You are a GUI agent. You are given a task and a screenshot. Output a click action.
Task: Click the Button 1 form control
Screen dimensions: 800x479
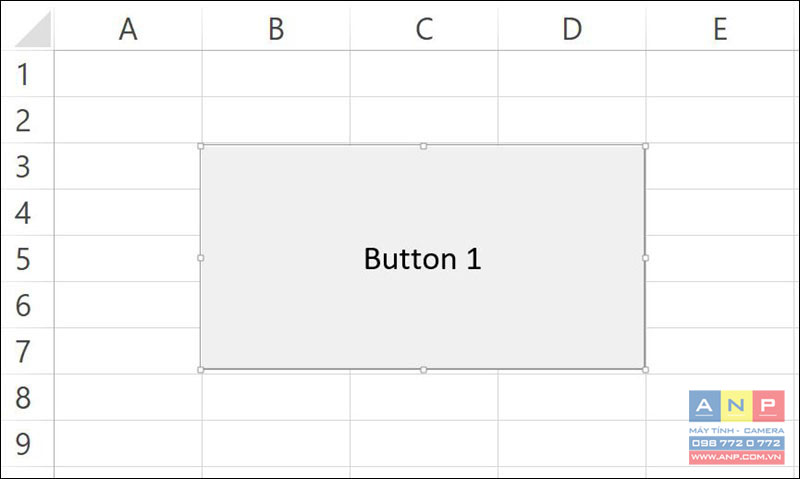coord(423,258)
